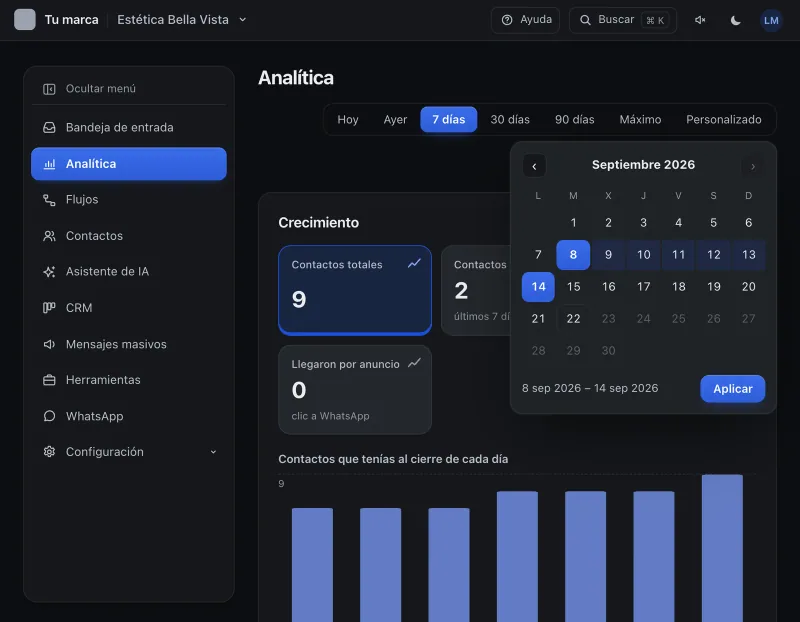Pick September 7 in calendar
Image resolution: width=800 pixels, height=622 pixels.
click(538, 255)
